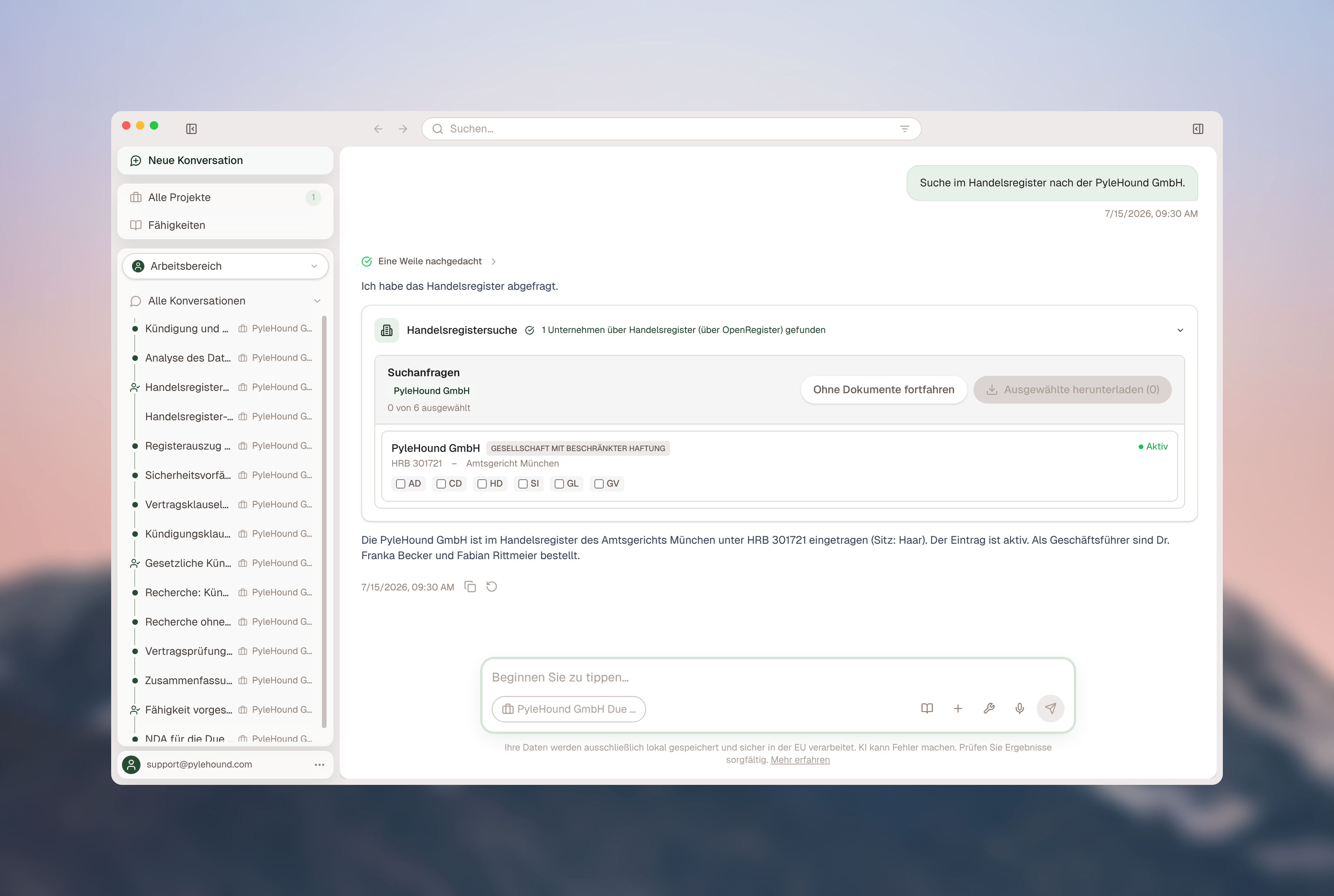The height and width of the screenshot is (896, 1334).
Task: Check the GV document checkbox
Action: pos(599,484)
